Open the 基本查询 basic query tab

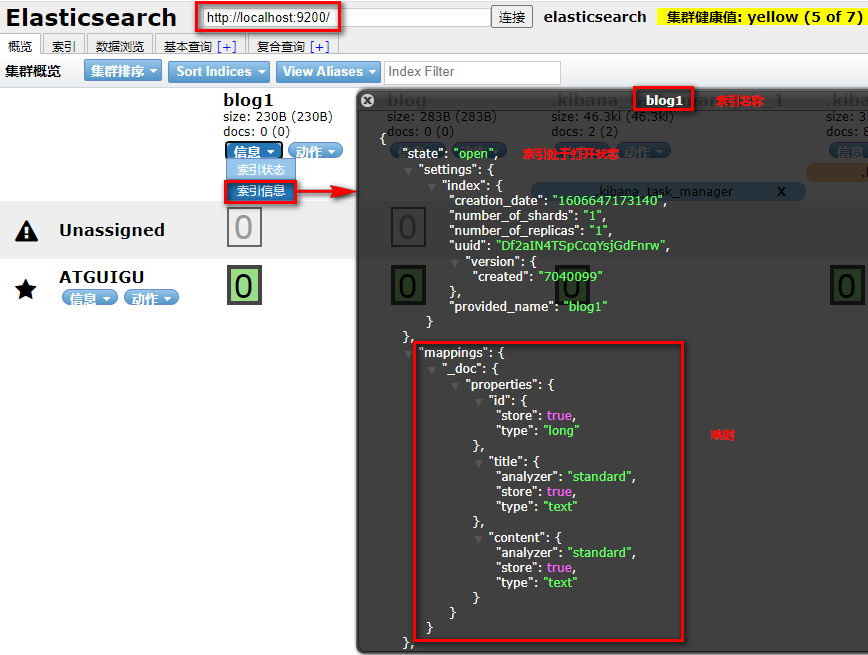[x=188, y=47]
